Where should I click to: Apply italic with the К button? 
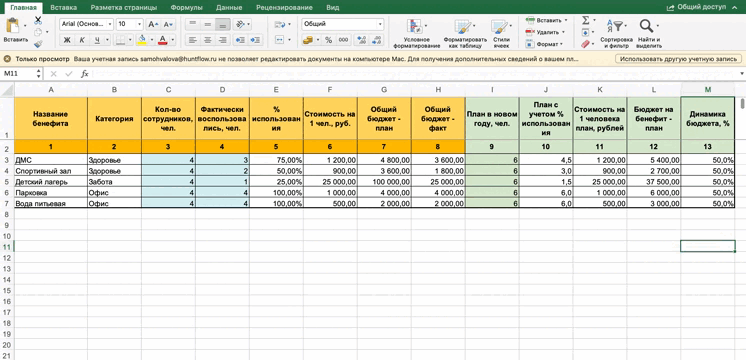point(82,40)
